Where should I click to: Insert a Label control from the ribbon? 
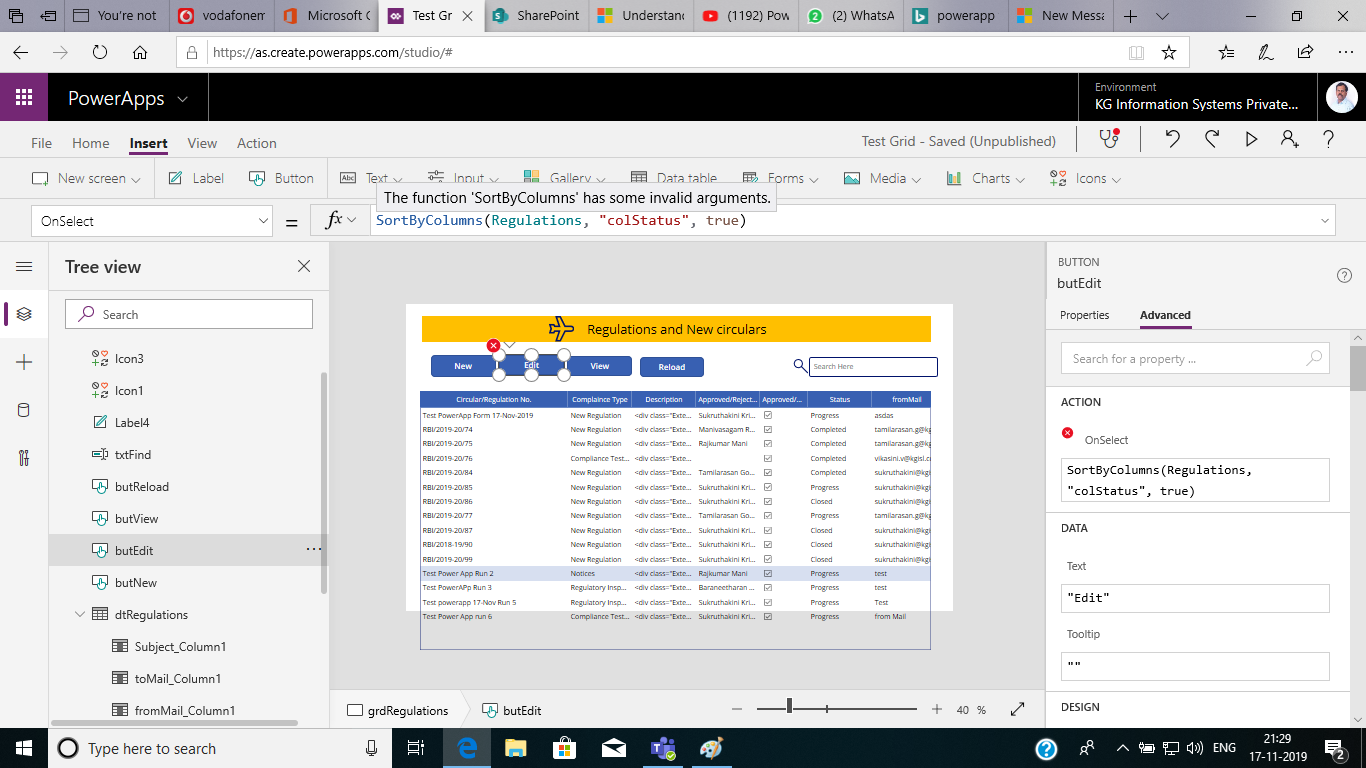click(195, 178)
